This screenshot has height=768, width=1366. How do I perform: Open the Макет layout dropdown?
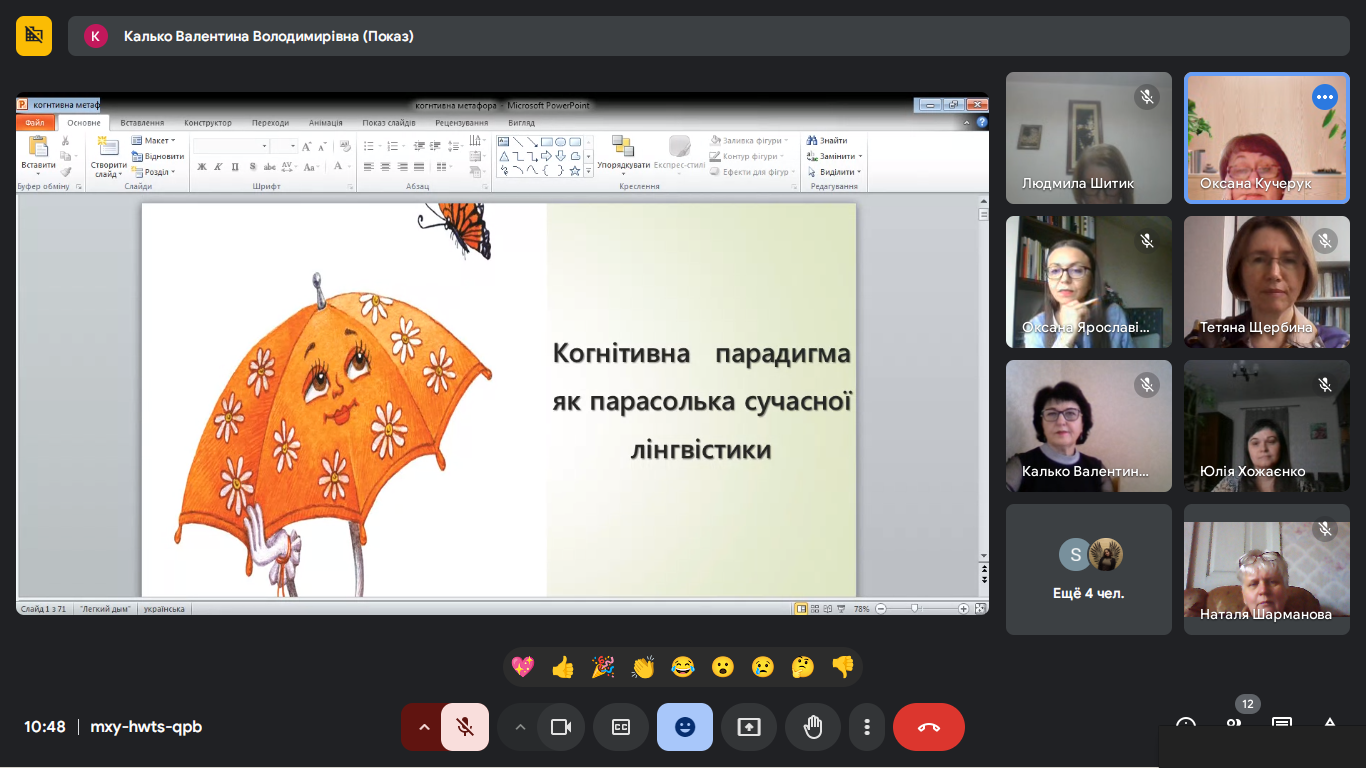153,141
